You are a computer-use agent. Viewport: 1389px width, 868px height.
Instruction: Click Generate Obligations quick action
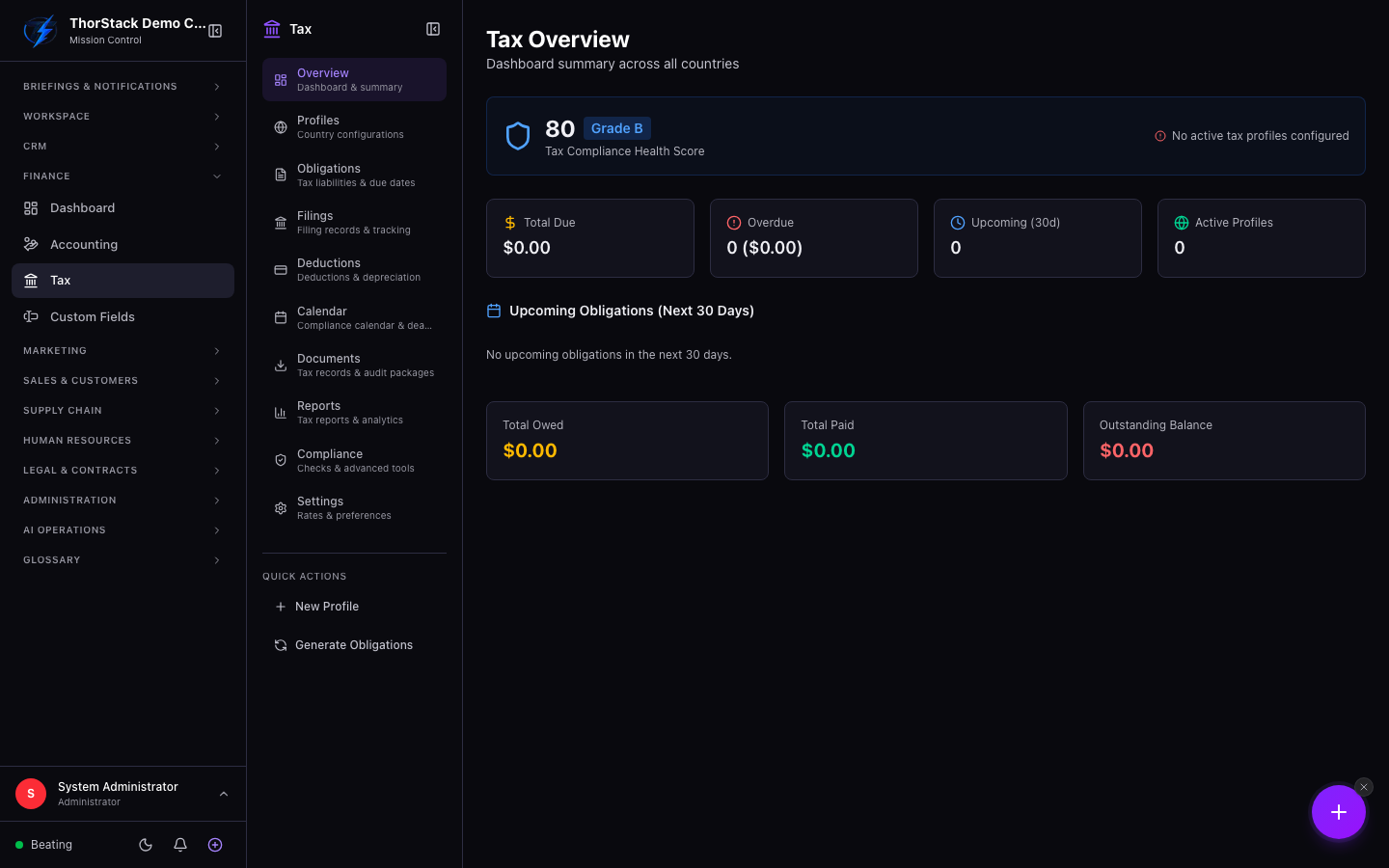pyautogui.click(x=354, y=645)
